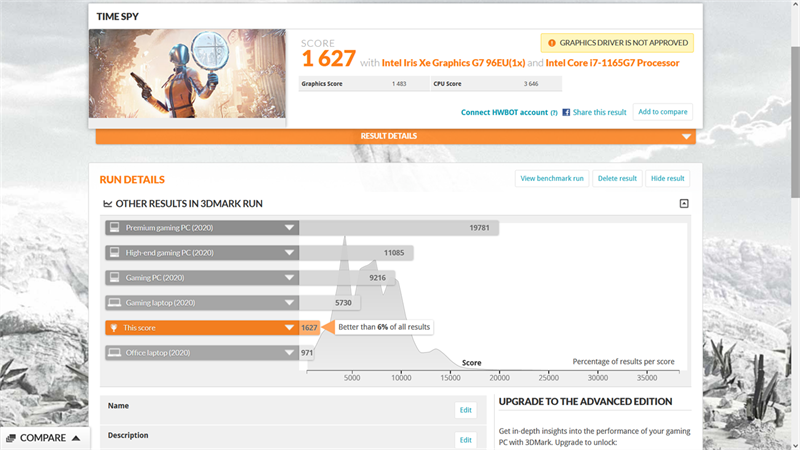Viewport: 800px width, 450px height.
Task: Click the vertical page scrollbar thumb
Action: tap(795, 121)
